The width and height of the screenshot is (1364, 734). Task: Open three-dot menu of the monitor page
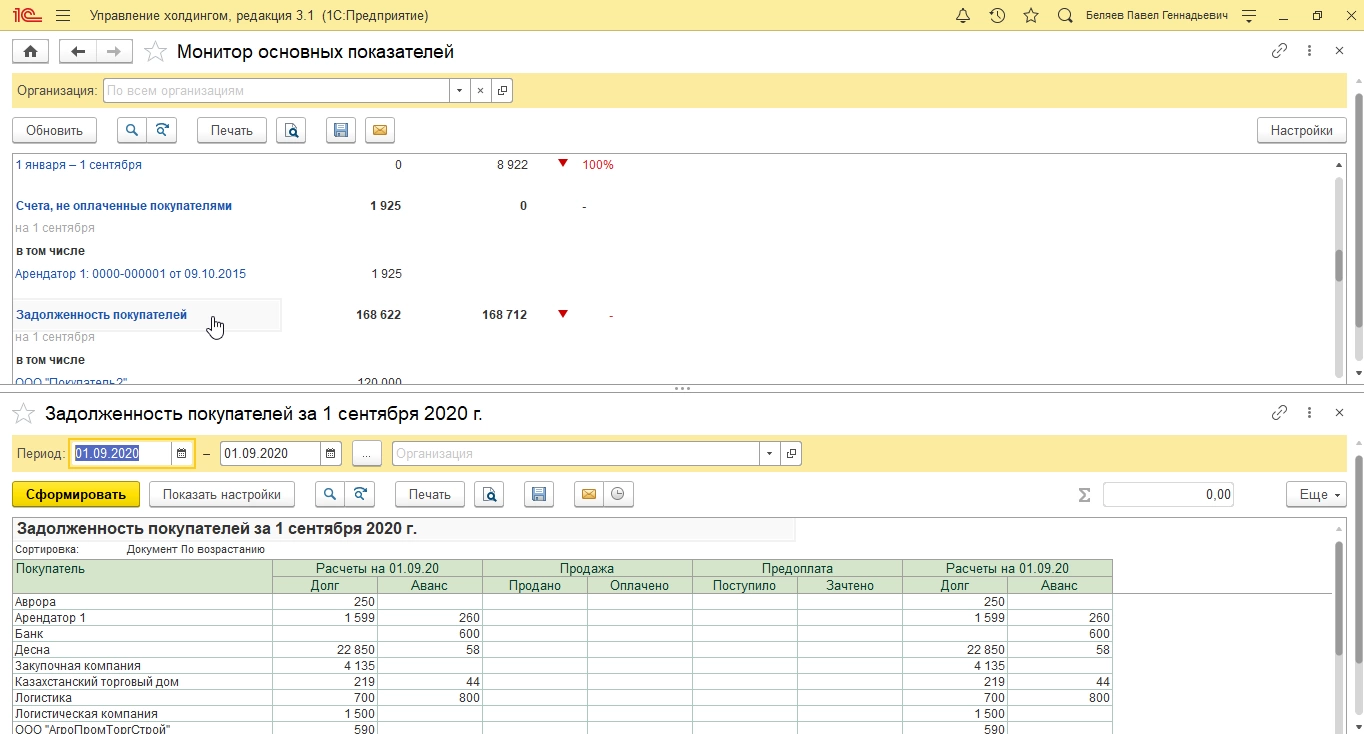pyautogui.click(x=1309, y=51)
